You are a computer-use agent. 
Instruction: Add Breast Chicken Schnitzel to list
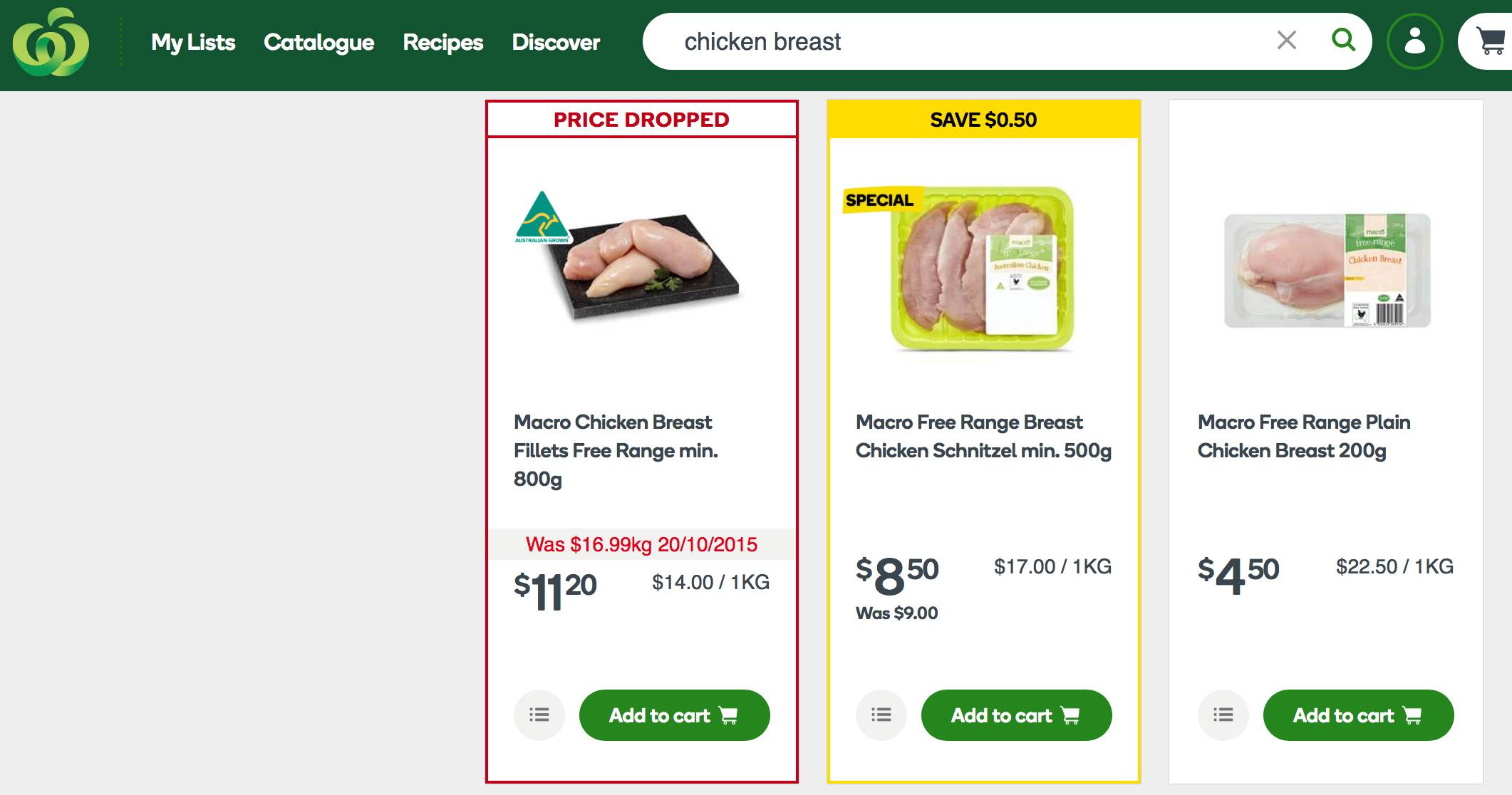[881, 715]
